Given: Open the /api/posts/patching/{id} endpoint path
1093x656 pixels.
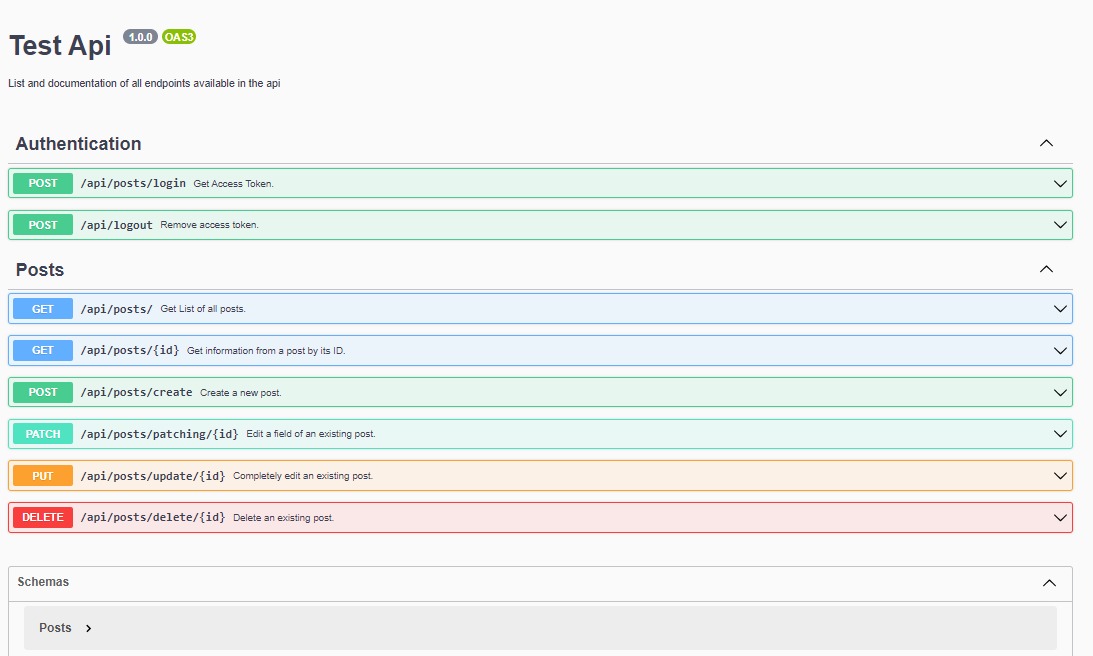Looking at the screenshot, I should [159, 434].
